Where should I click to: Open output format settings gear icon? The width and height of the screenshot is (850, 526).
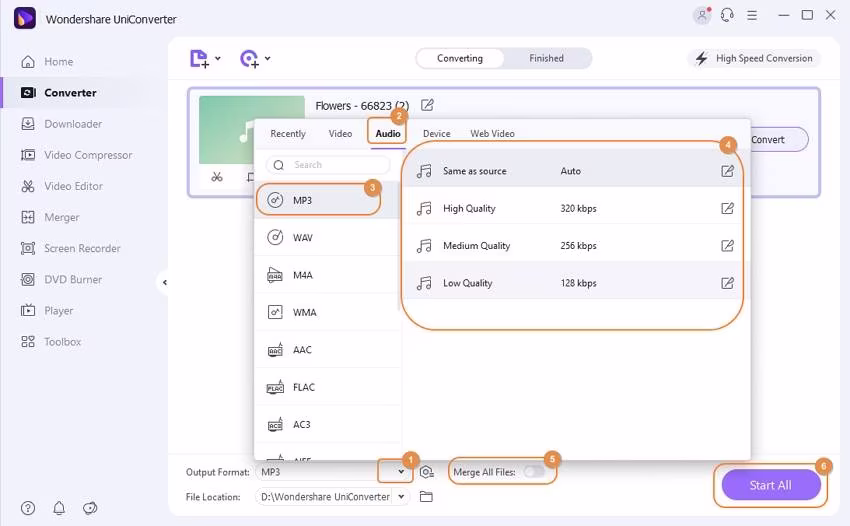(427, 472)
